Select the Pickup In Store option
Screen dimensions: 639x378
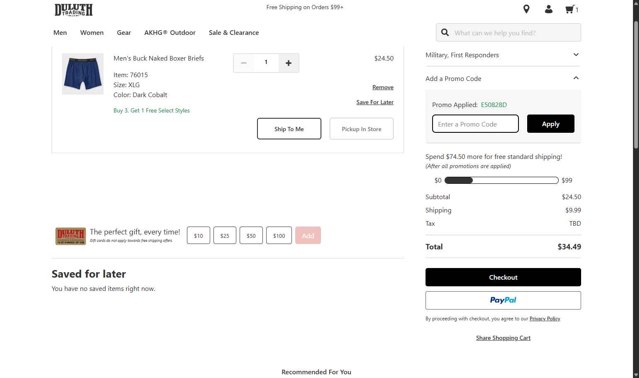[361, 129]
